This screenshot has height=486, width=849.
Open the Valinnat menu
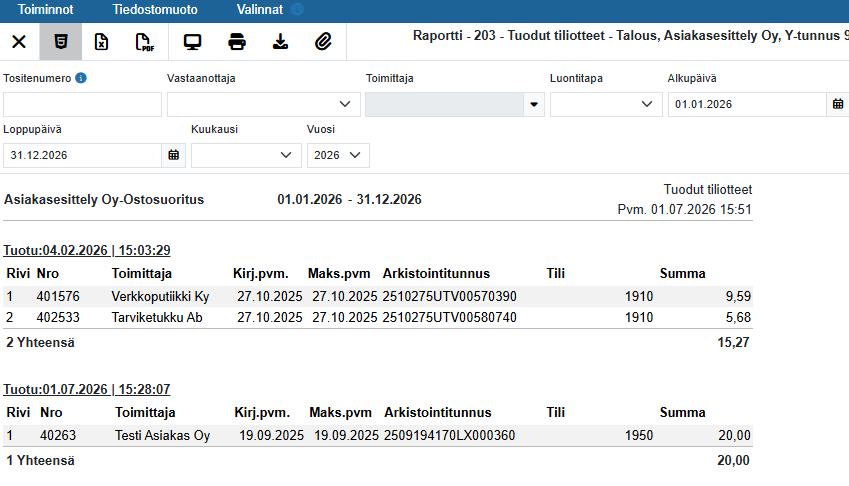pyautogui.click(x=260, y=10)
